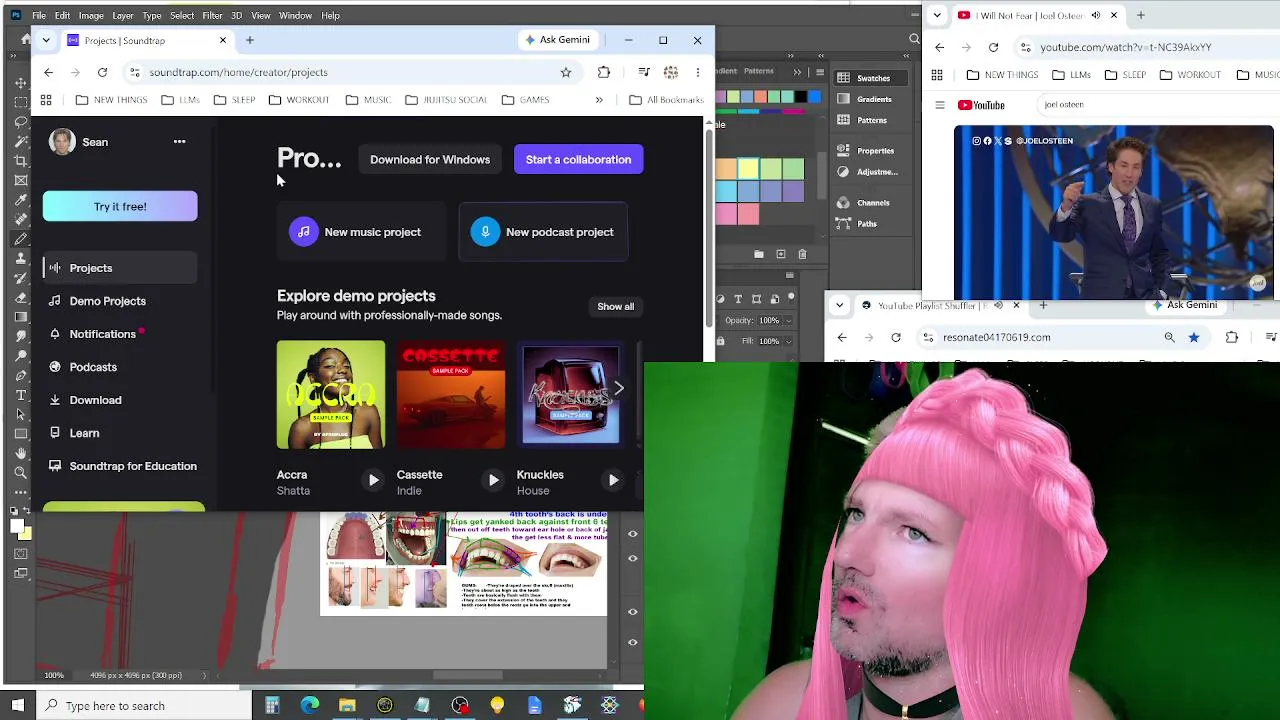
Task: Expand tab search in the YouTube Chrome window
Action: pos(938,15)
